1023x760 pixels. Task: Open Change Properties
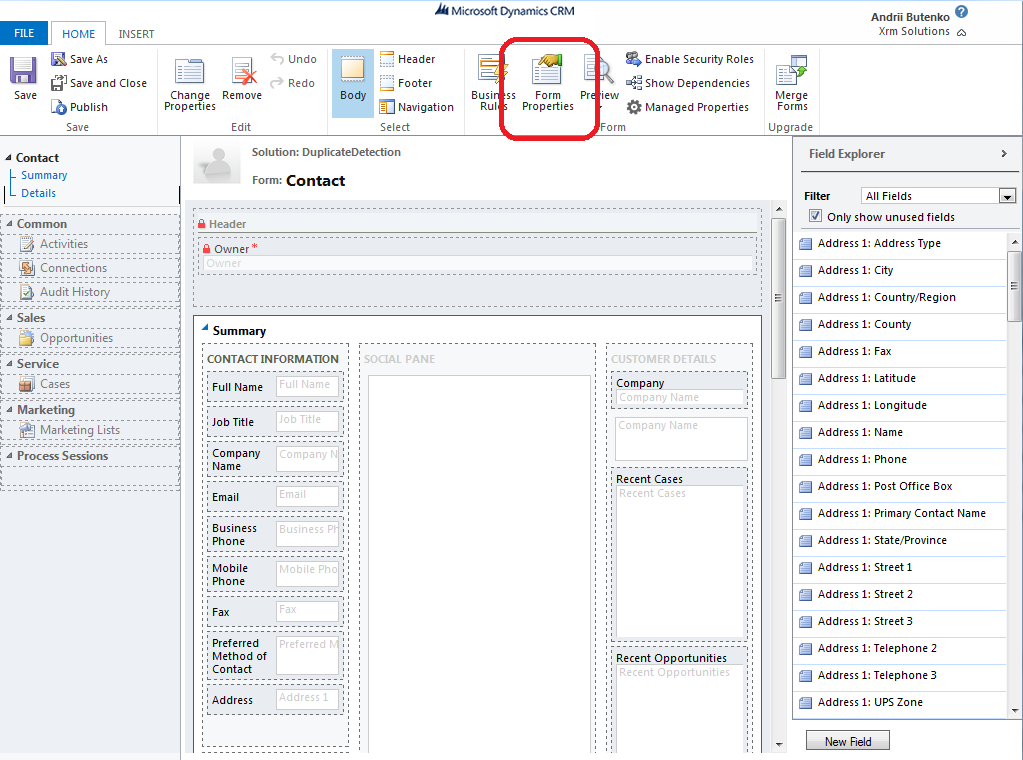pos(190,85)
